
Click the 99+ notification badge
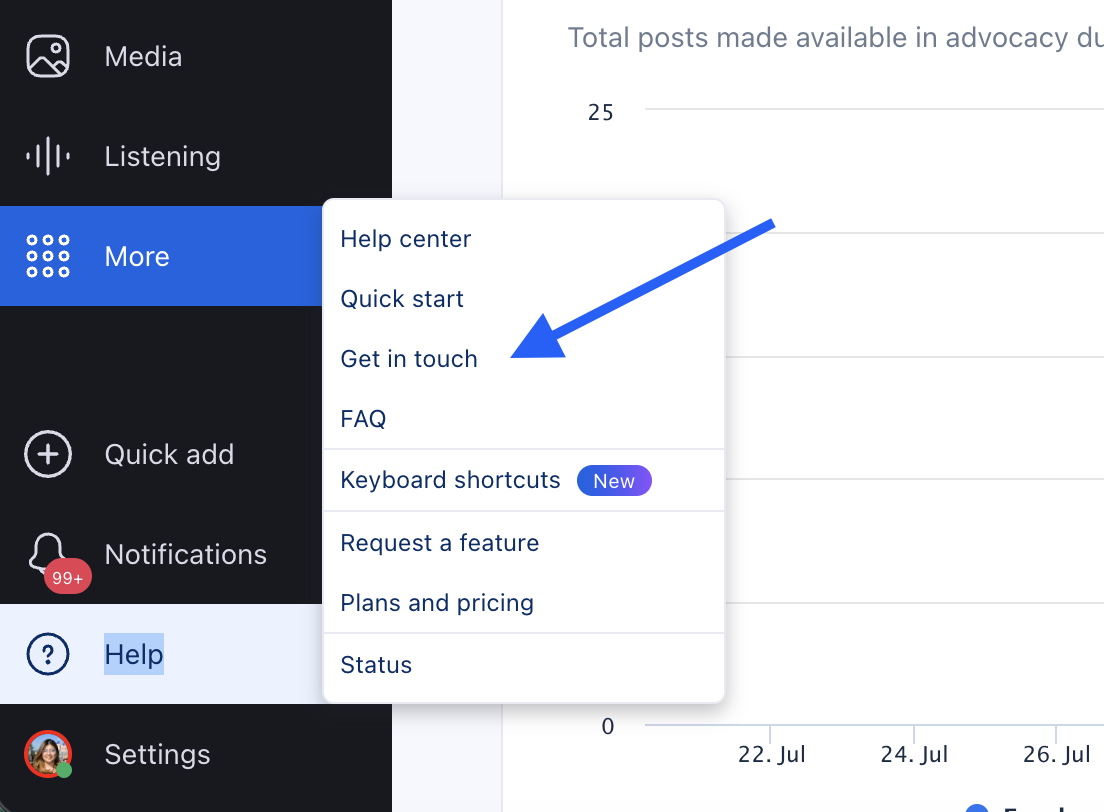(x=68, y=577)
